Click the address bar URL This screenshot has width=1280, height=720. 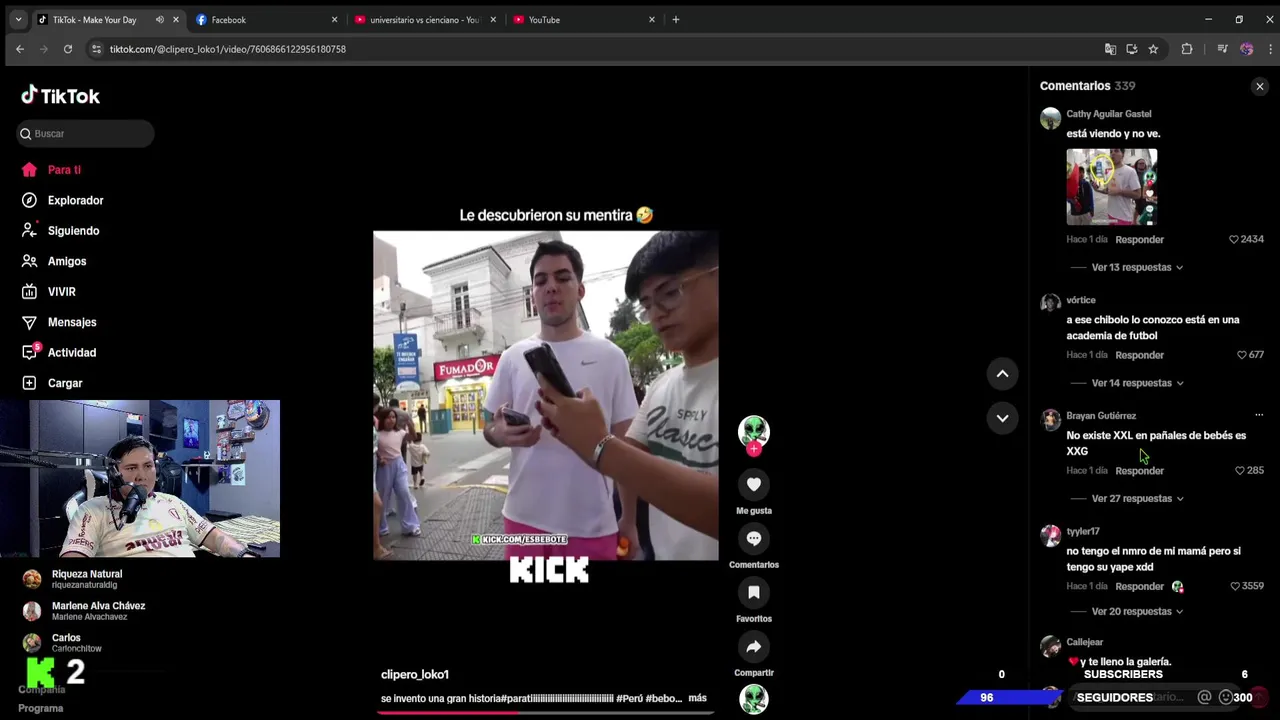[228, 49]
